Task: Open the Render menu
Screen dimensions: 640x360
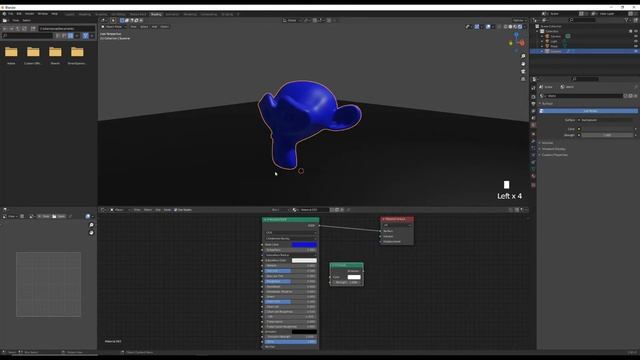Action: (30, 14)
